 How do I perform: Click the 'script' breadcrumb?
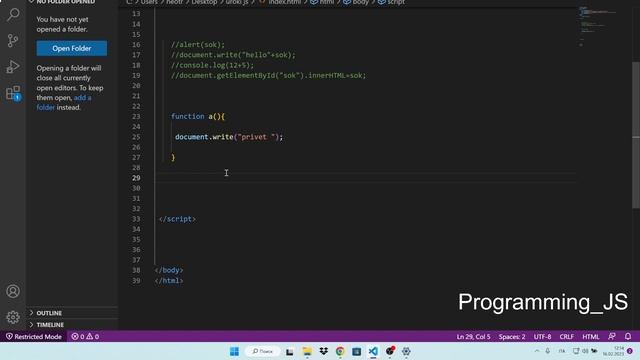tap(391, 2)
